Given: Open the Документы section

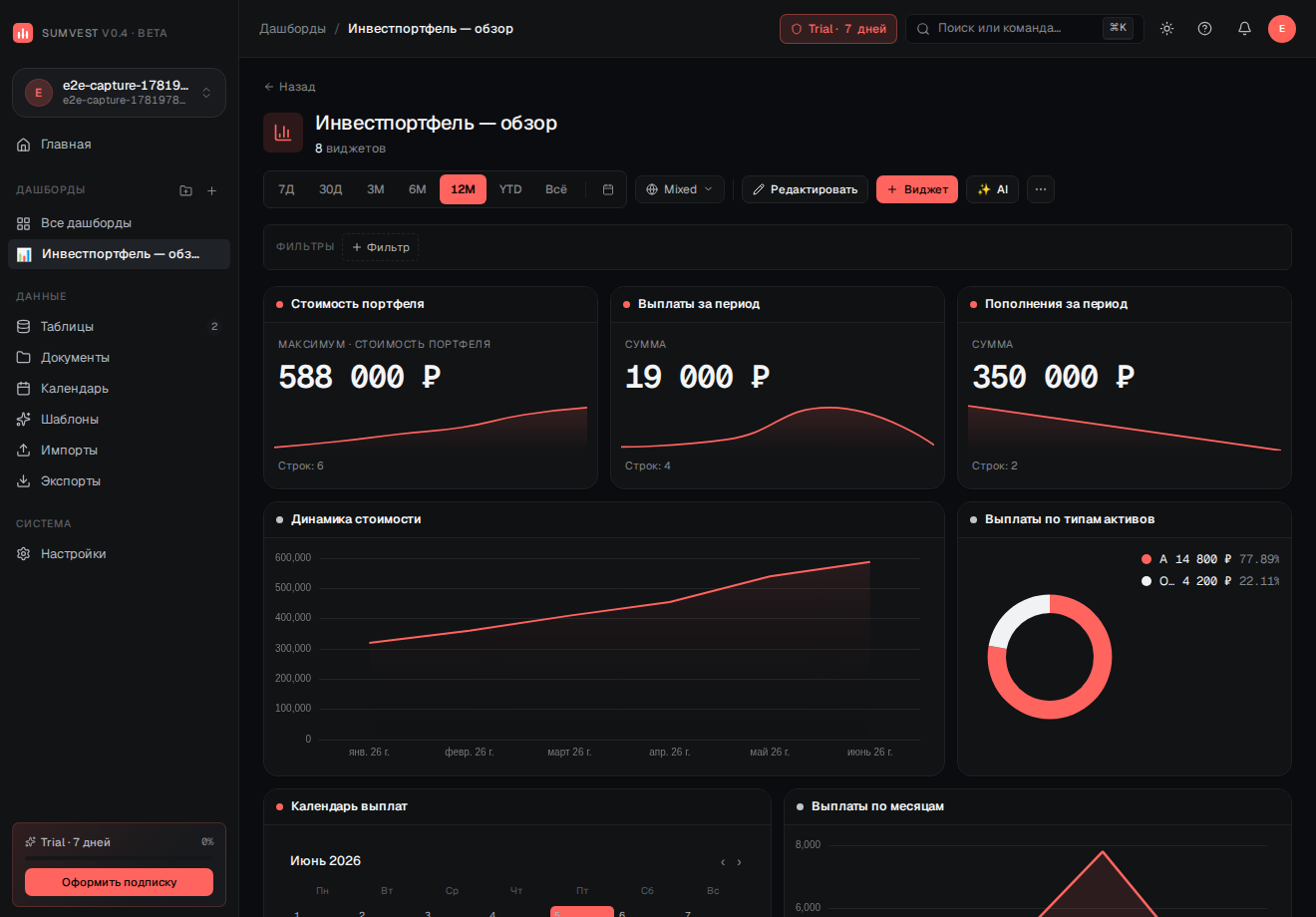Looking at the screenshot, I should (x=119, y=358).
